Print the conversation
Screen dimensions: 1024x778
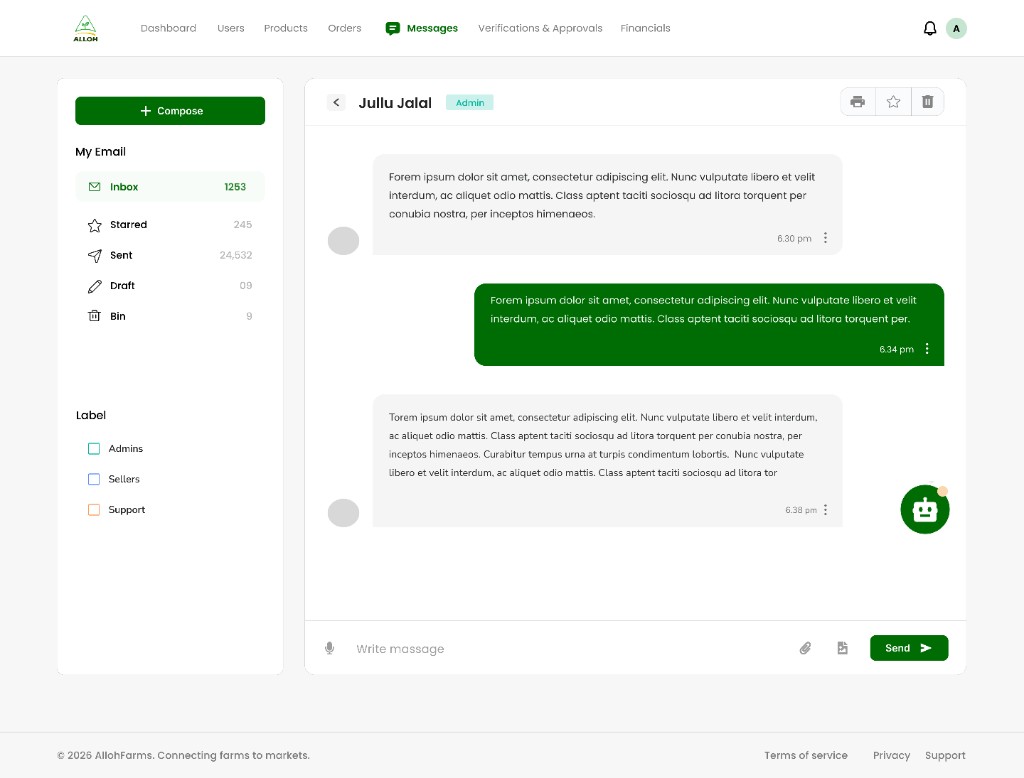click(857, 102)
